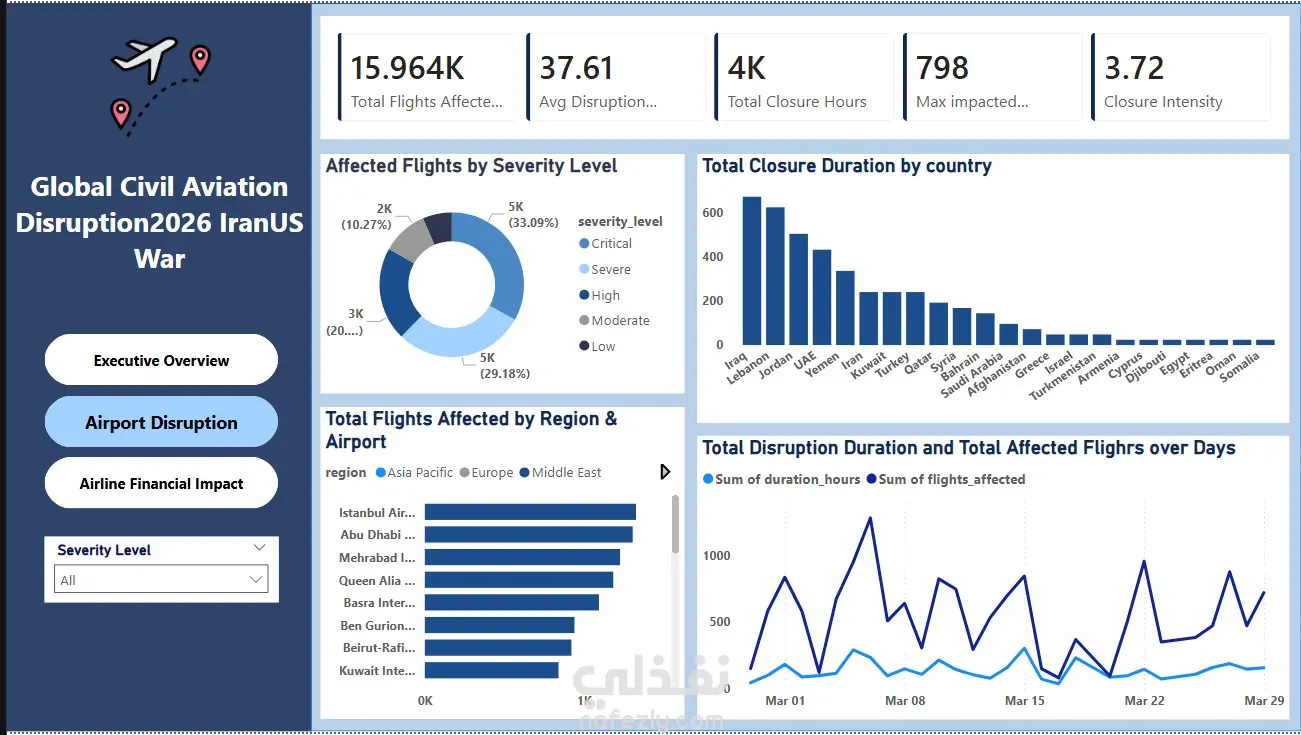Open the Severity Level All dropdown

tap(160, 580)
